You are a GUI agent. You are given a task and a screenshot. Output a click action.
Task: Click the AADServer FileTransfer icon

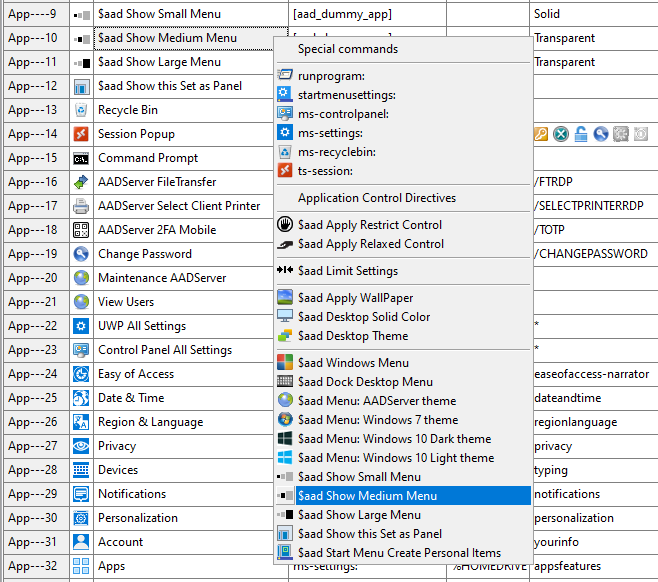[x=81, y=182]
